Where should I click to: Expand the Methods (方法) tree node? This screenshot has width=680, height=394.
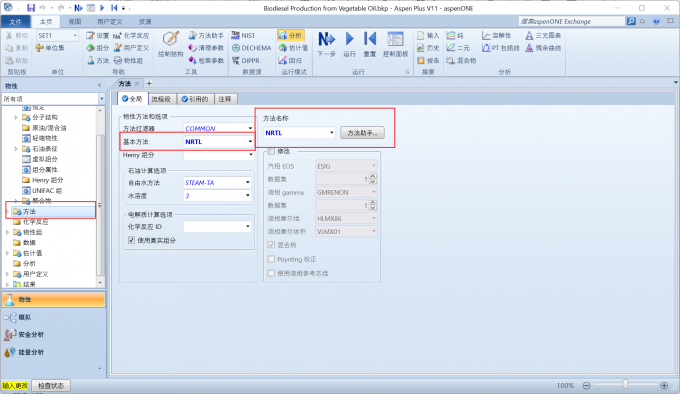click(7, 212)
